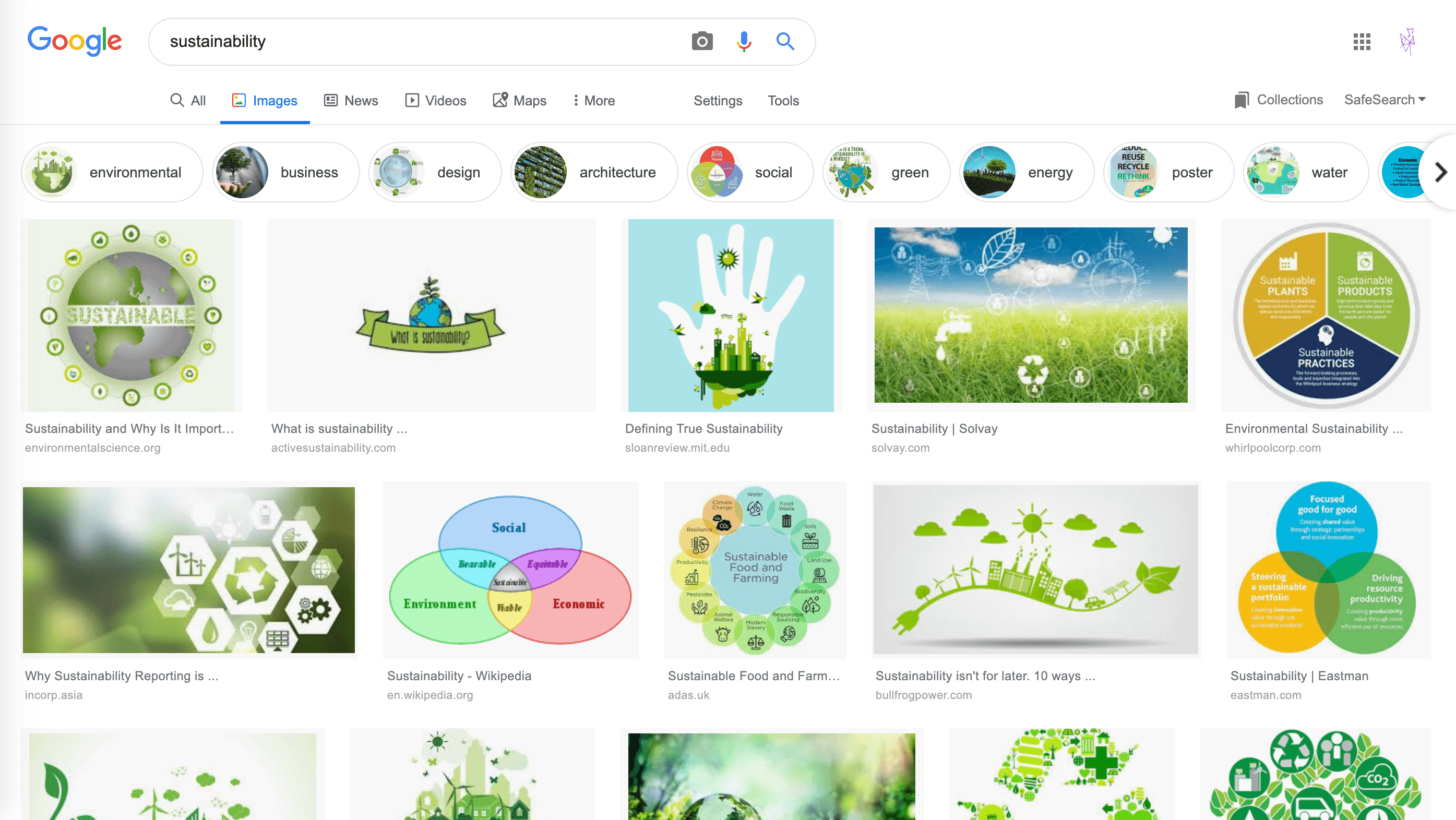
Task: Click the More three-dots icon
Action: 576,100
